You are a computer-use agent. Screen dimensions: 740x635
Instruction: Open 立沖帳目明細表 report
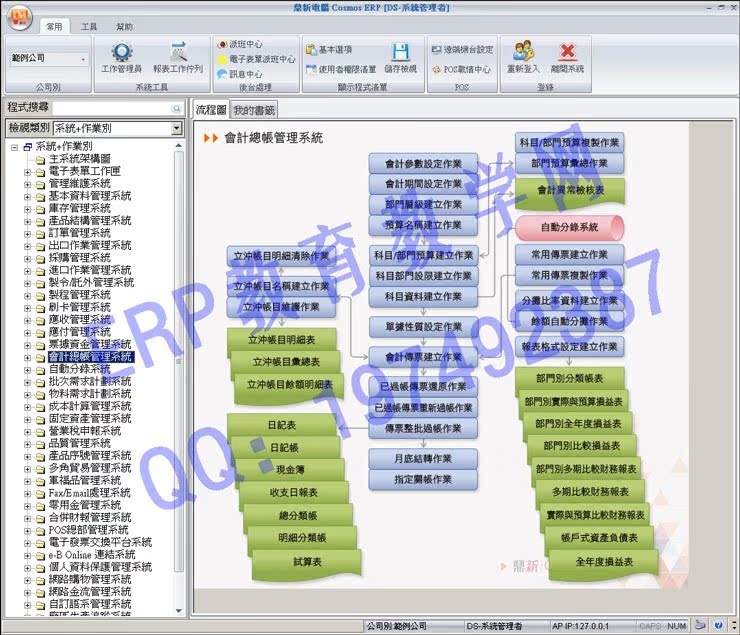tap(282, 340)
